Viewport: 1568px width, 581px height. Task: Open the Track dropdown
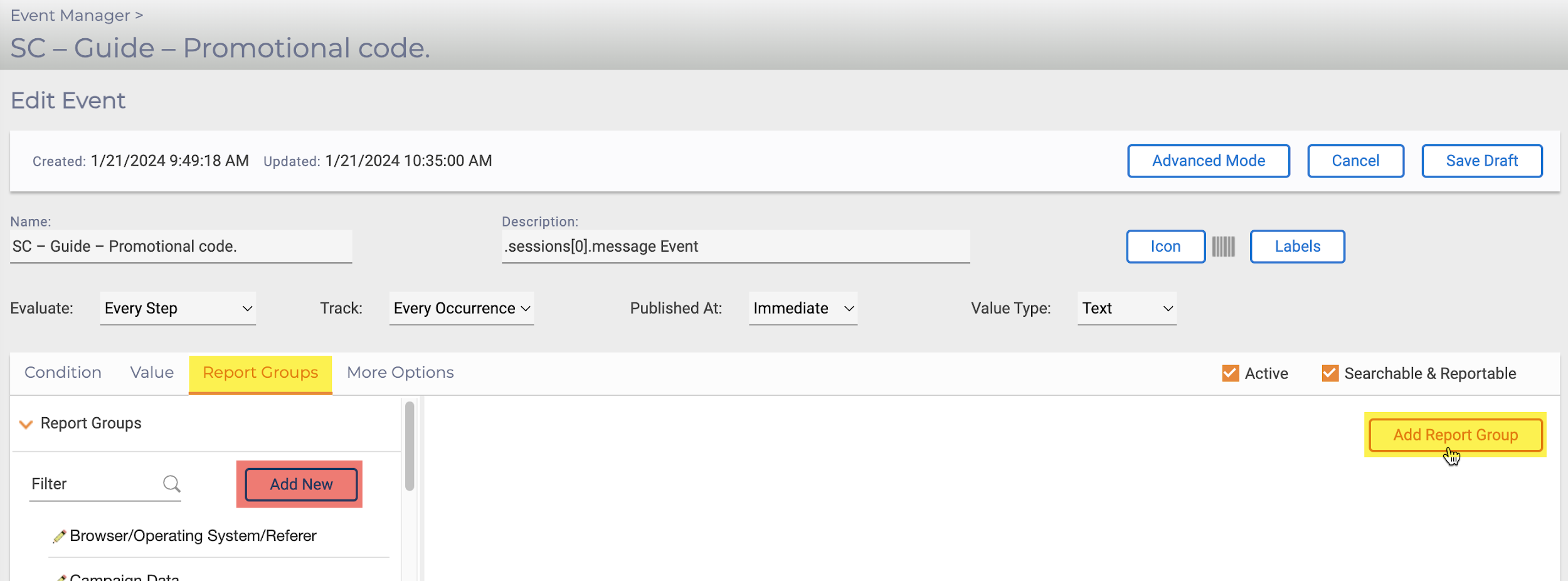click(461, 309)
